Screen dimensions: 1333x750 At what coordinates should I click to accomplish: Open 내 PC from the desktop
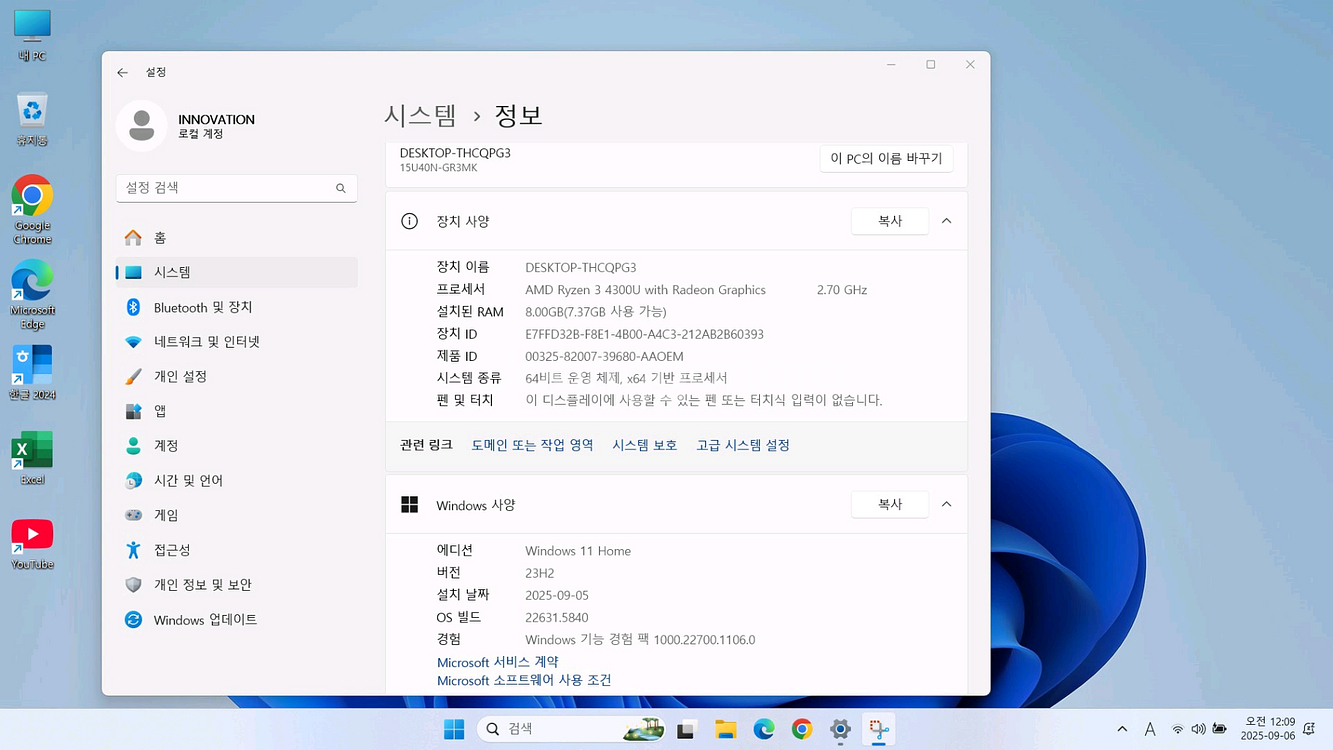tap(31, 26)
